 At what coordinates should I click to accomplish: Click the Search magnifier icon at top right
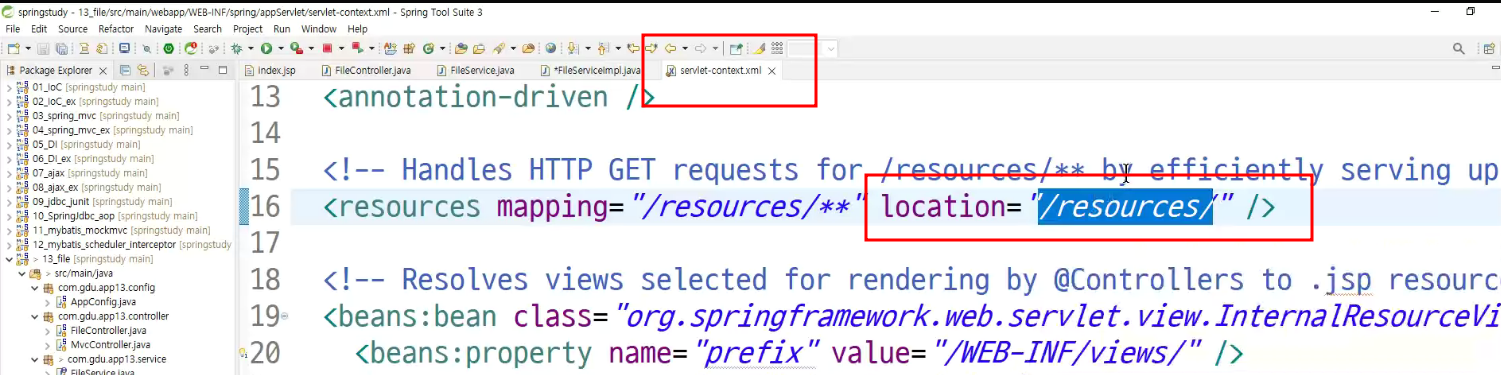coord(1459,48)
